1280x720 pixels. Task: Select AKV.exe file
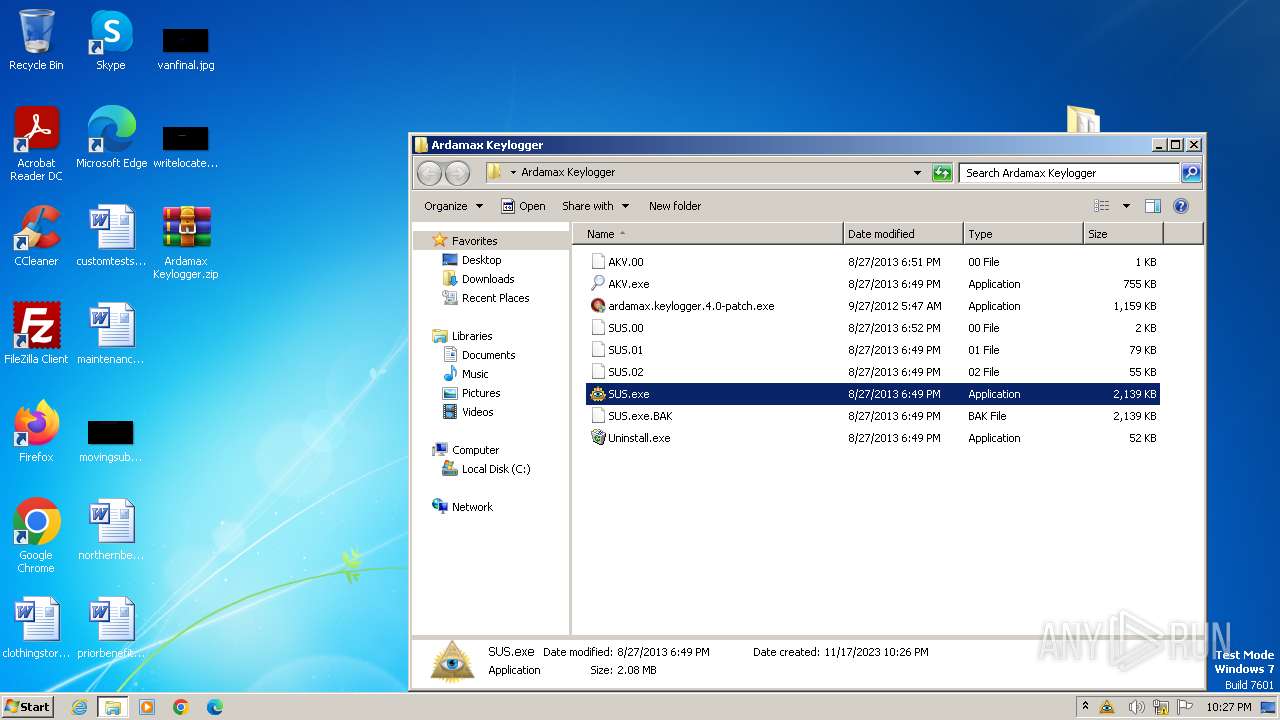873,284
